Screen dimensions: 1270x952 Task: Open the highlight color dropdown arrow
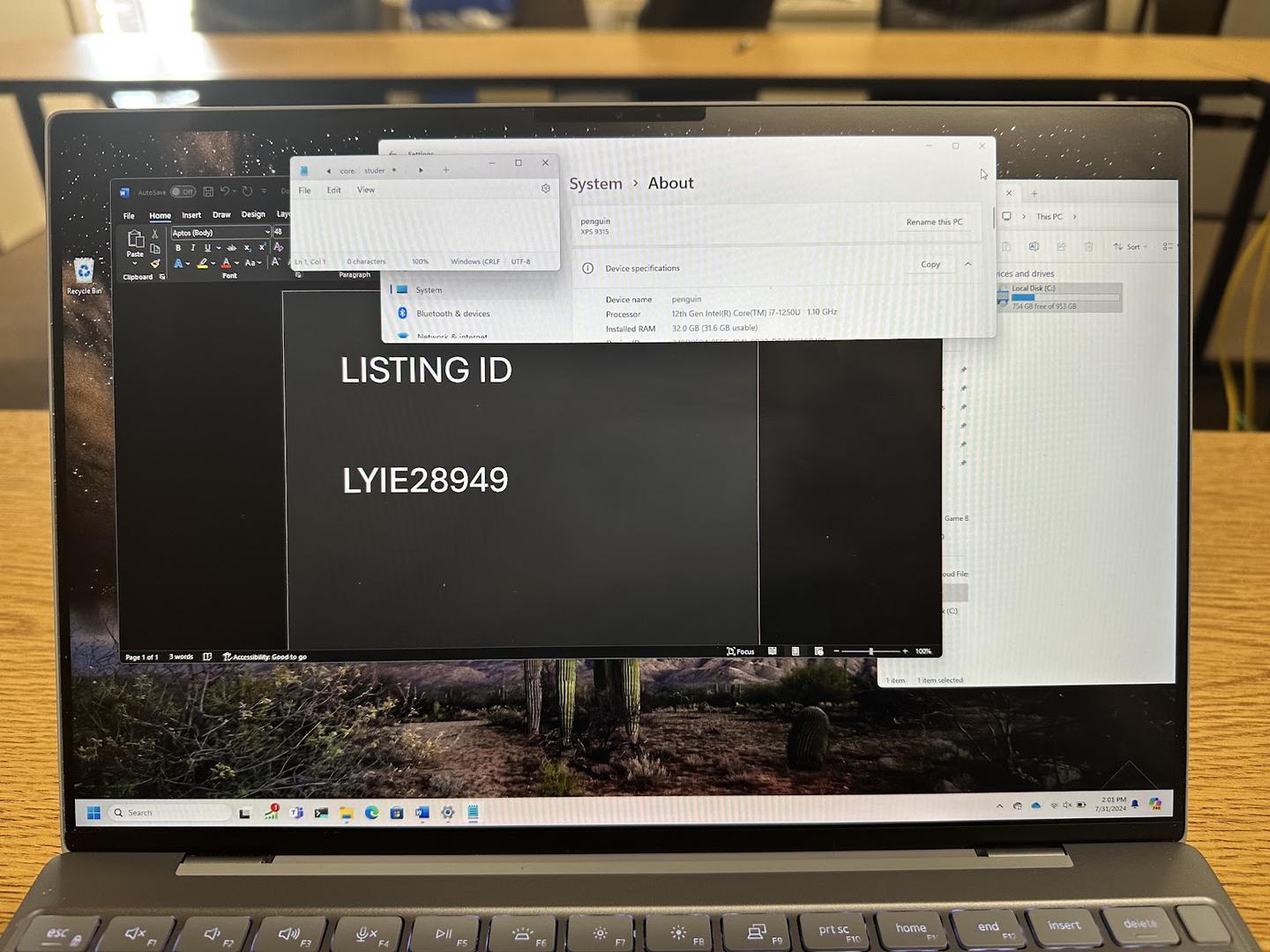[x=213, y=264]
